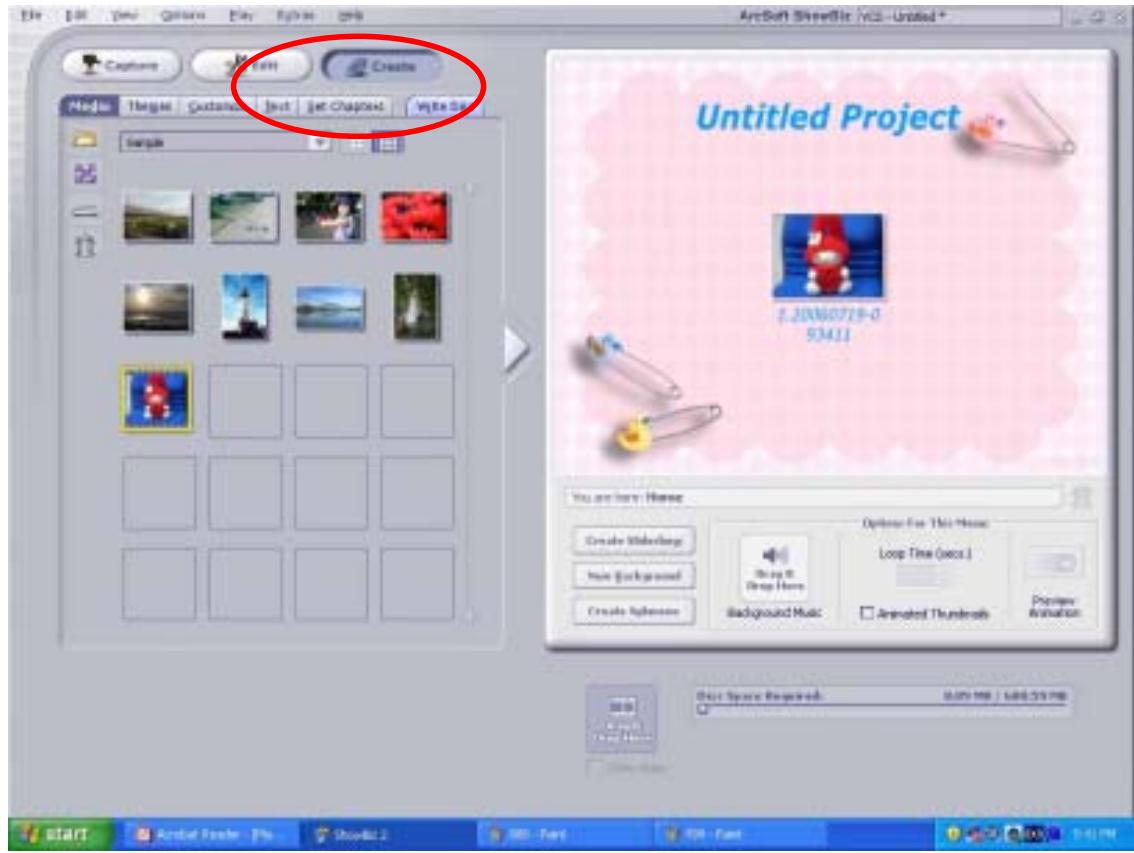The height and width of the screenshot is (853, 1134).
Task: Toggle the Preview Animation switch
Action: (x=1051, y=564)
